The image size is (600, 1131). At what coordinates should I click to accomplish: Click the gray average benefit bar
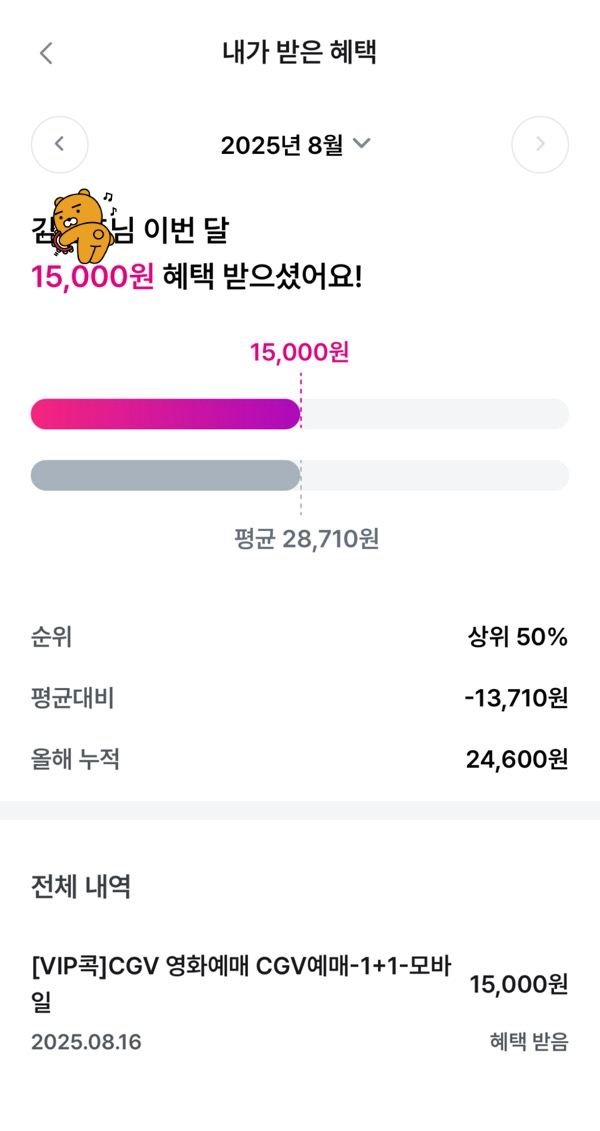click(x=165, y=475)
